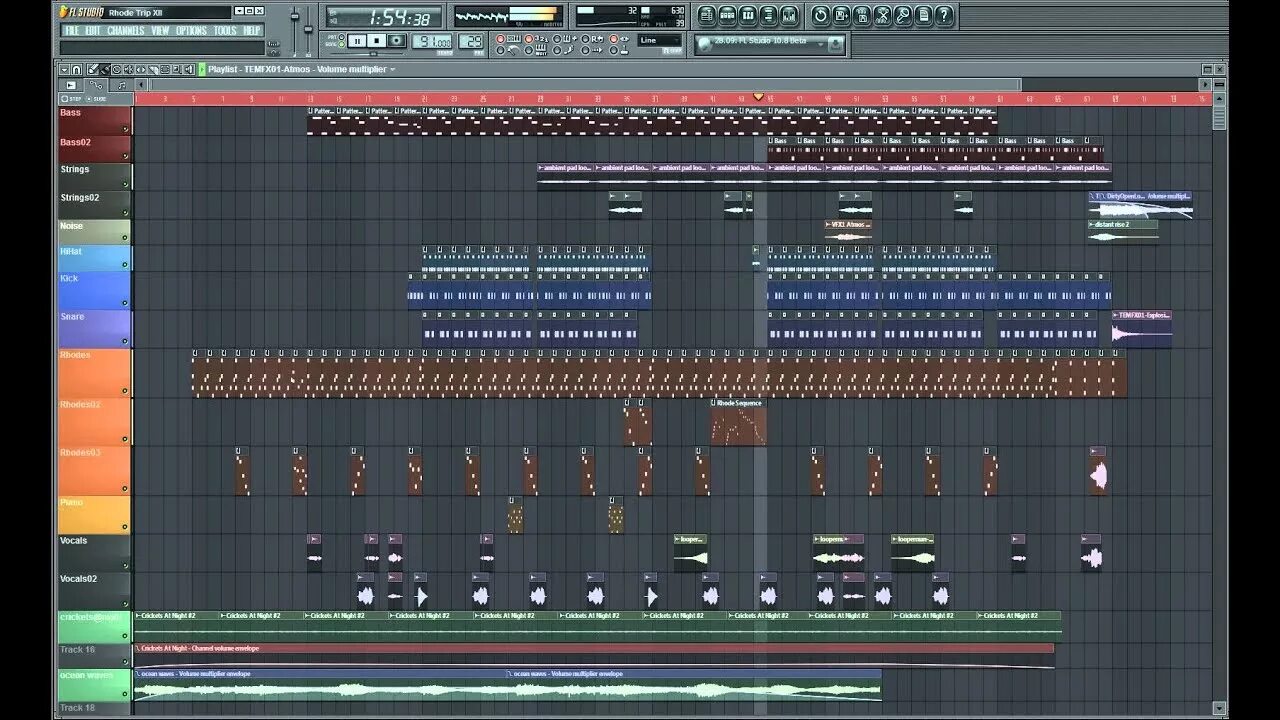Click the download arrow in the news panel
This screenshot has width=1280, height=720.
[x=835, y=45]
